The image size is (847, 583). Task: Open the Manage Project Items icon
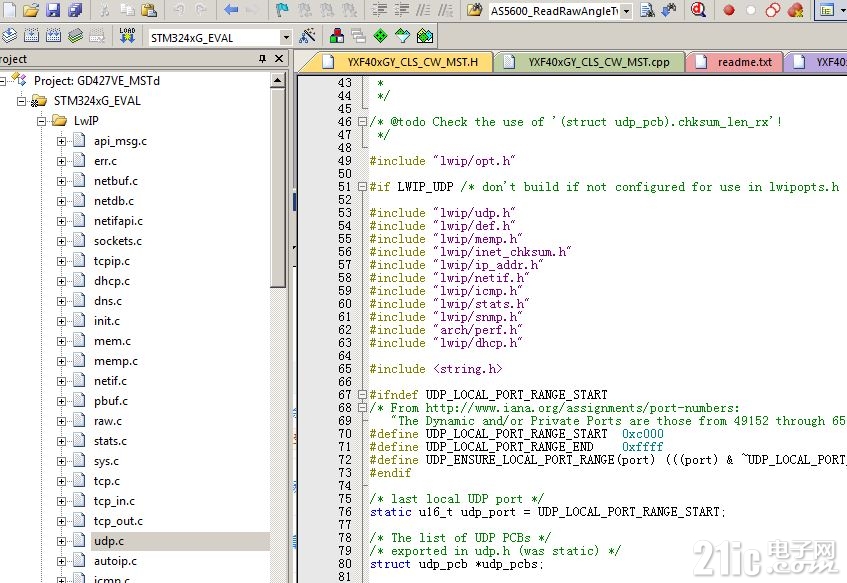[x=337, y=36]
